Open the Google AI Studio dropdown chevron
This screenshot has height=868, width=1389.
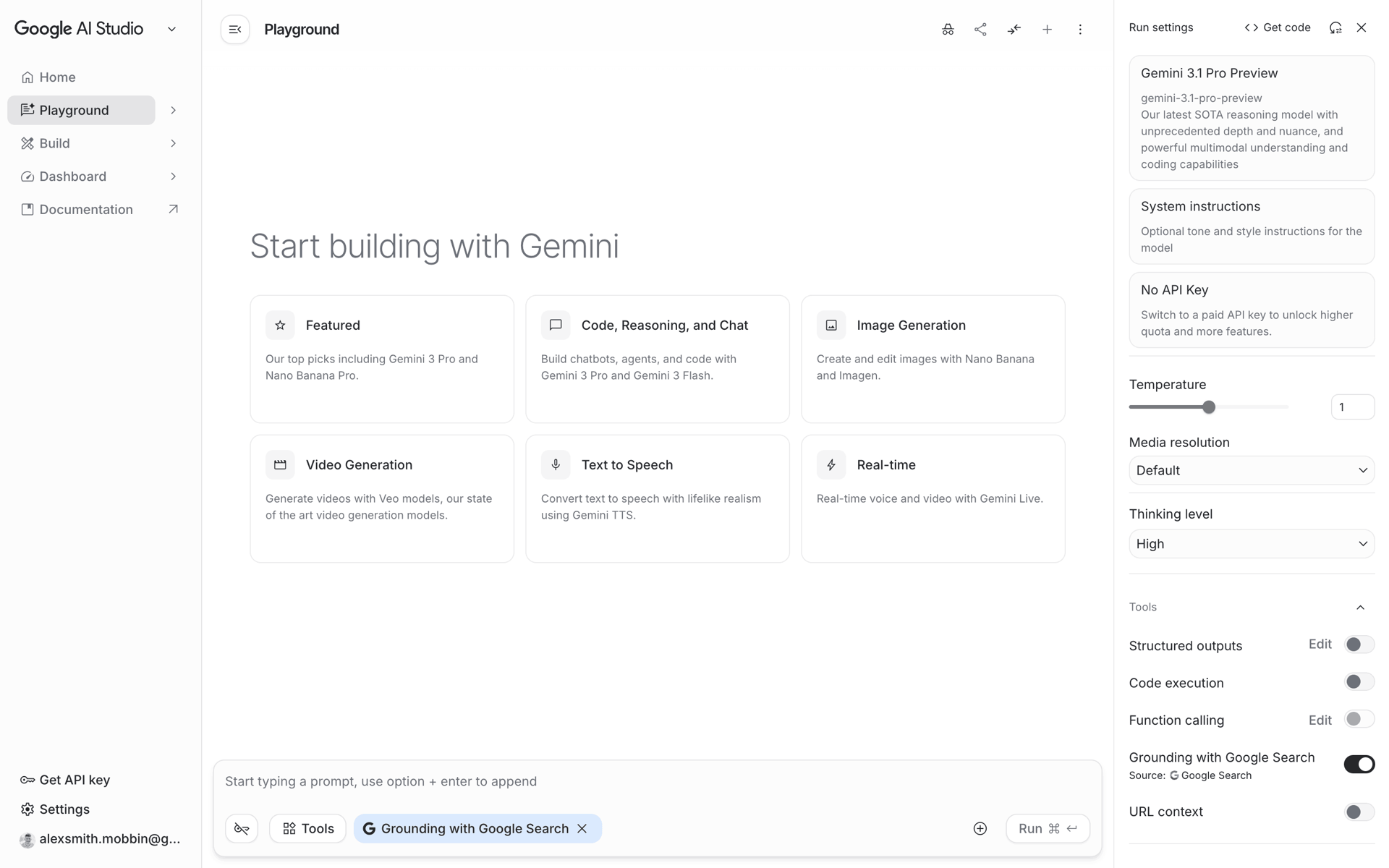(171, 30)
